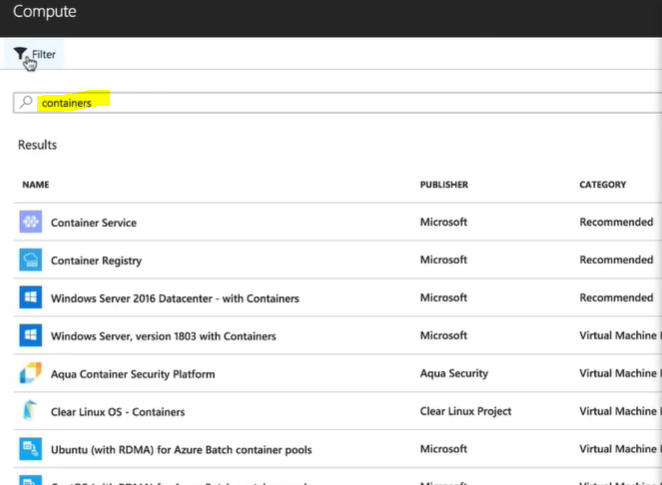This screenshot has height=485, width=662.
Task: Select Clear Linux OS - Containers name
Action: pos(118,412)
